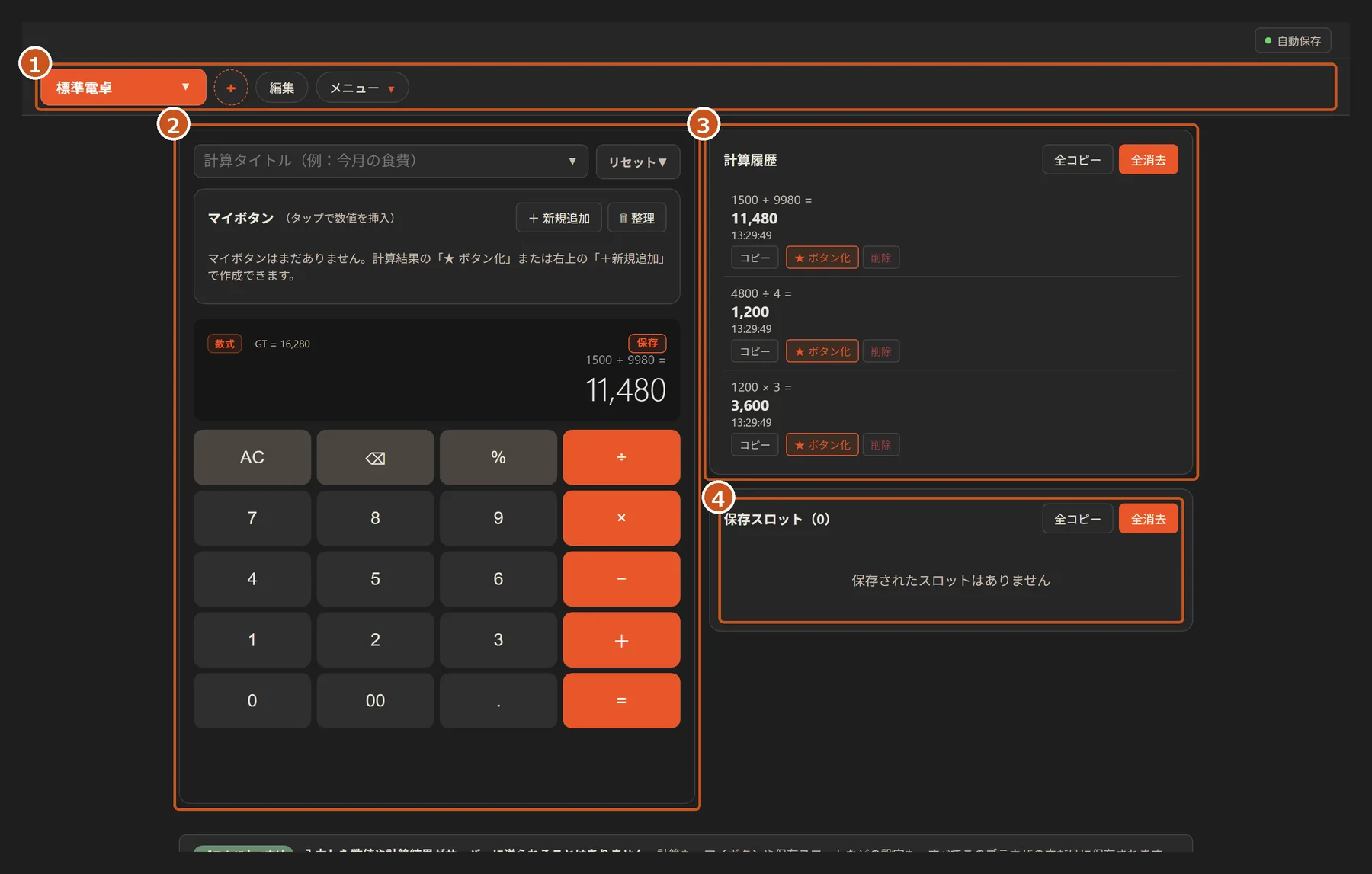Click the plus operator key on keypad
The height and width of the screenshot is (874, 1372).
(621, 640)
